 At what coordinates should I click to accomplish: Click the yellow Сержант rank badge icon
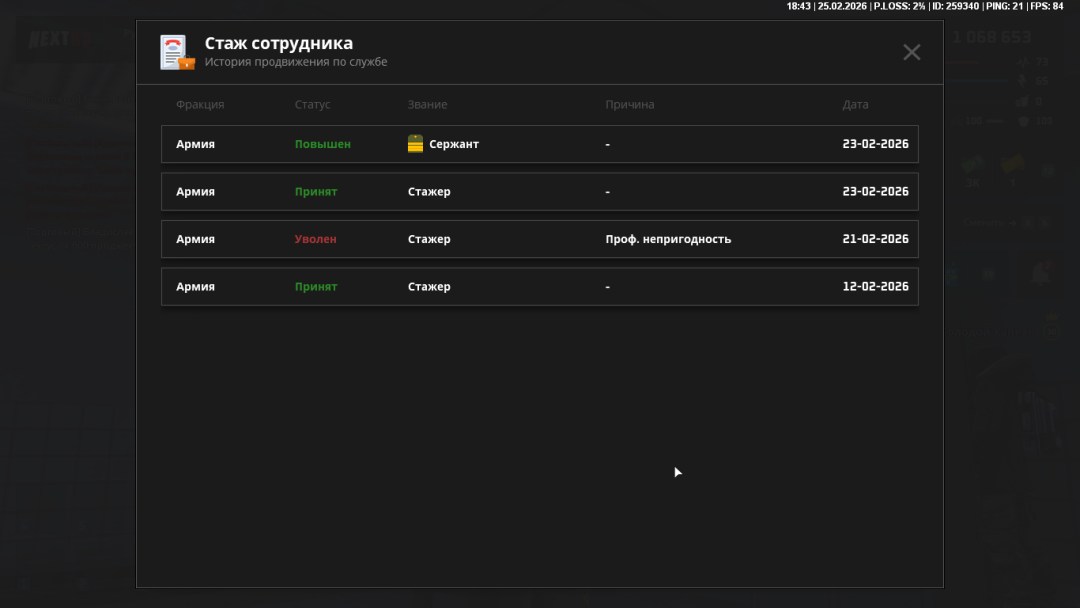point(415,144)
